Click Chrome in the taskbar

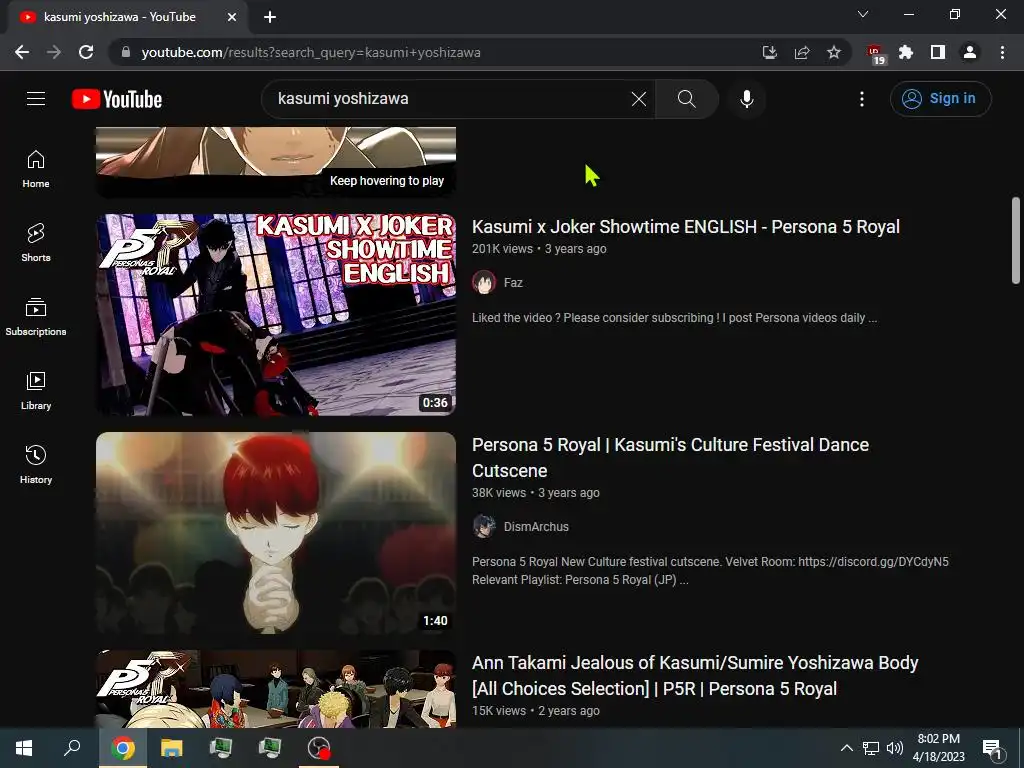point(123,748)
